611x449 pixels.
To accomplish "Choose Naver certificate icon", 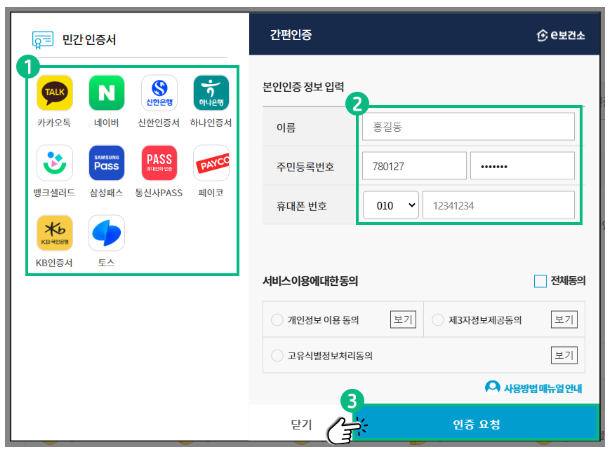I will pyautogui.click(x=107, y=93).
